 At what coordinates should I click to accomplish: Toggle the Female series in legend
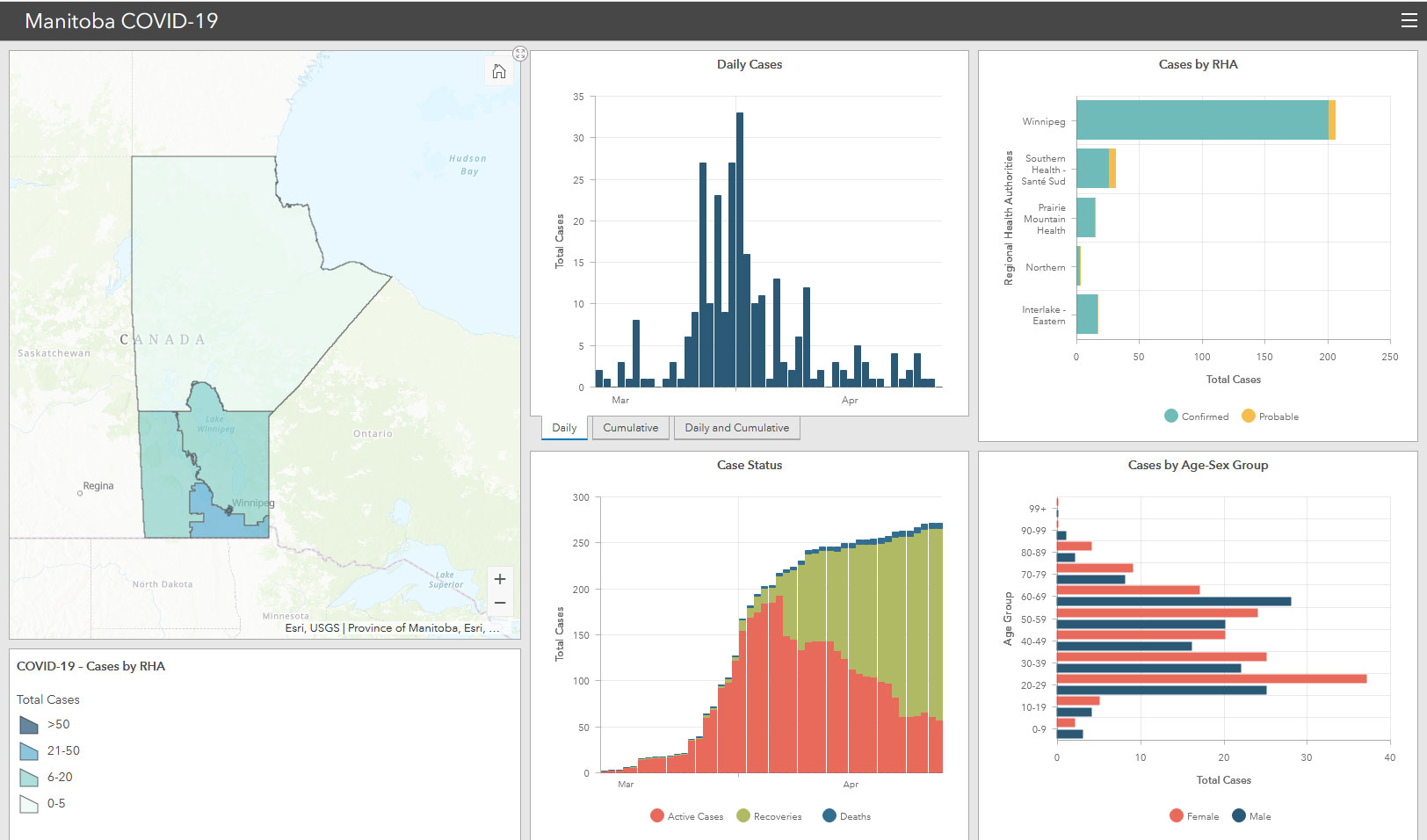click(x=1177, y=816)
